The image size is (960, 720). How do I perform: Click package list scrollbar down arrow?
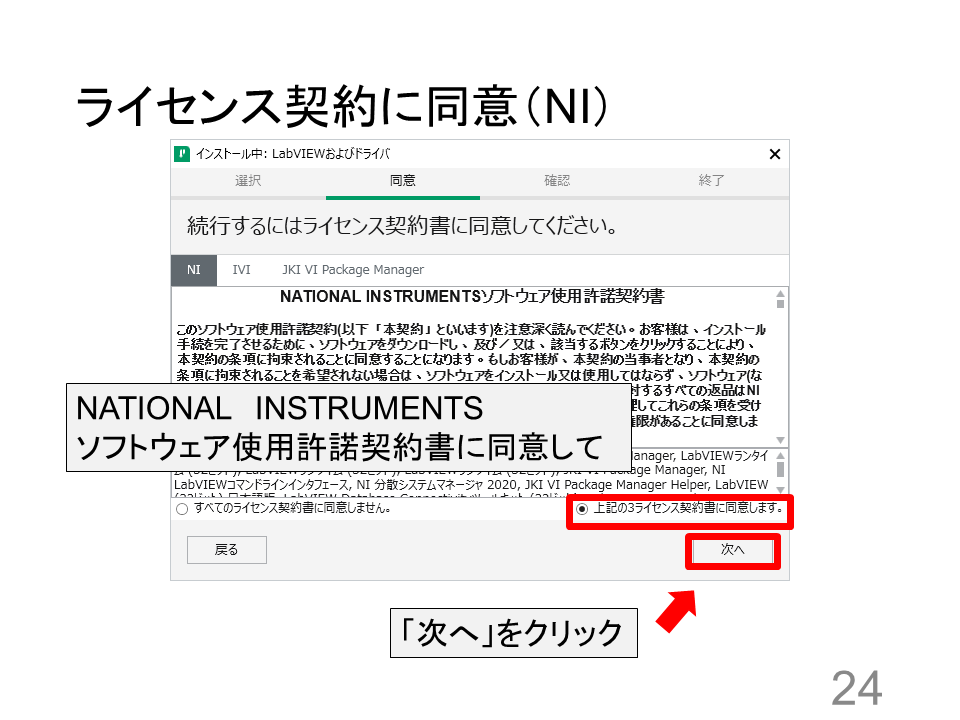pyautogui.click(x=780, y=489)
